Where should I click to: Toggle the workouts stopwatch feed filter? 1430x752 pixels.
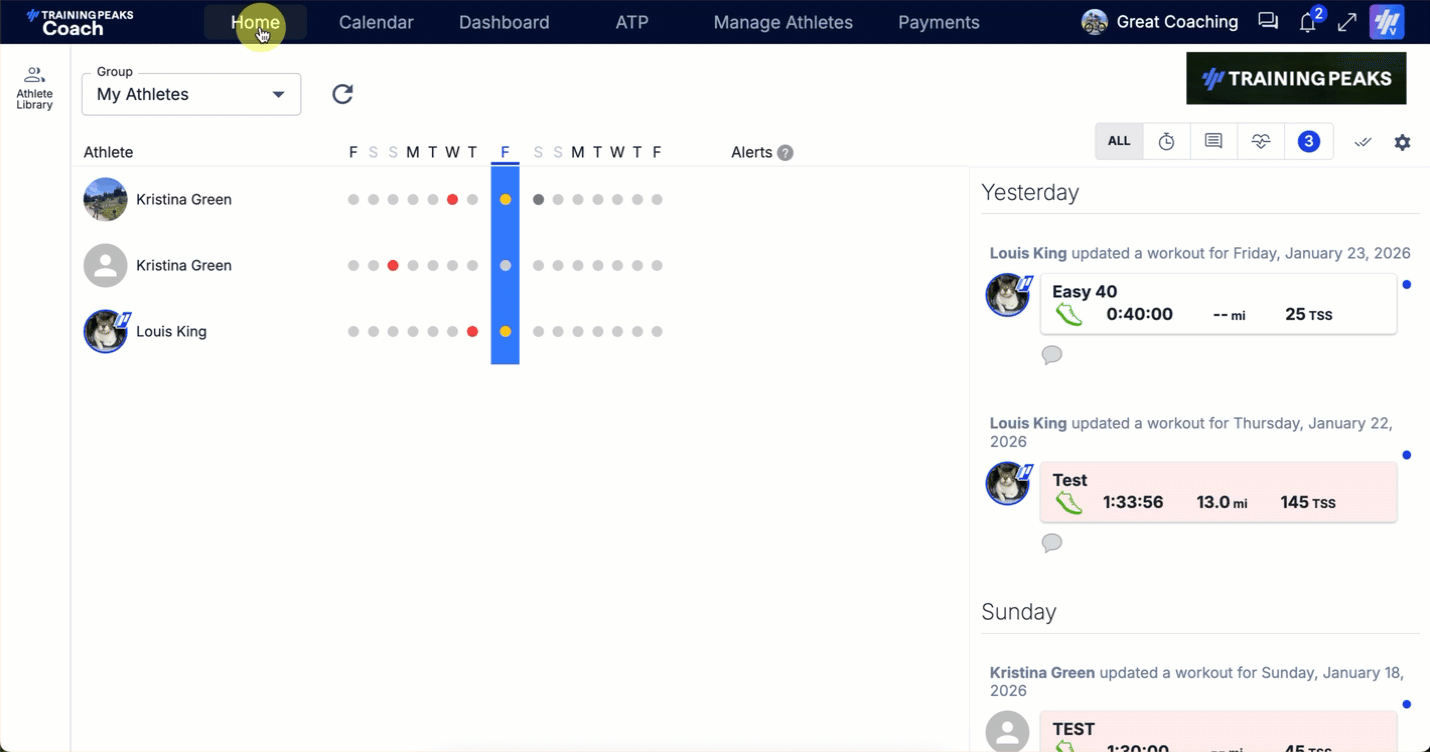pyautogui.click(x=1166, y=142)
